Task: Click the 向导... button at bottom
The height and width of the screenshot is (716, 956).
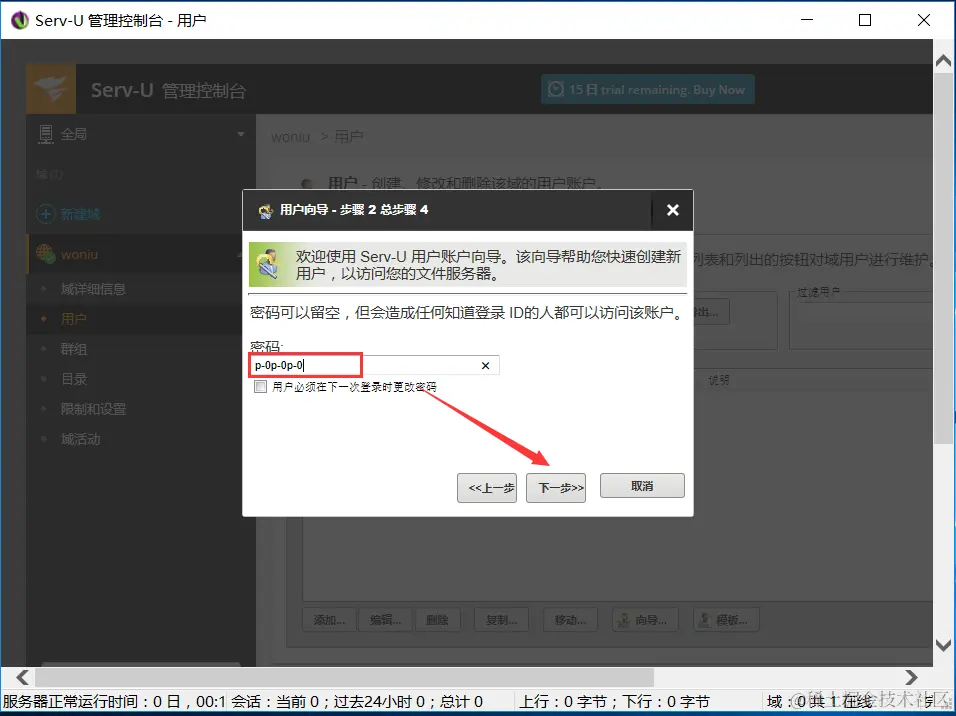Action: click(x=643, y=620)
